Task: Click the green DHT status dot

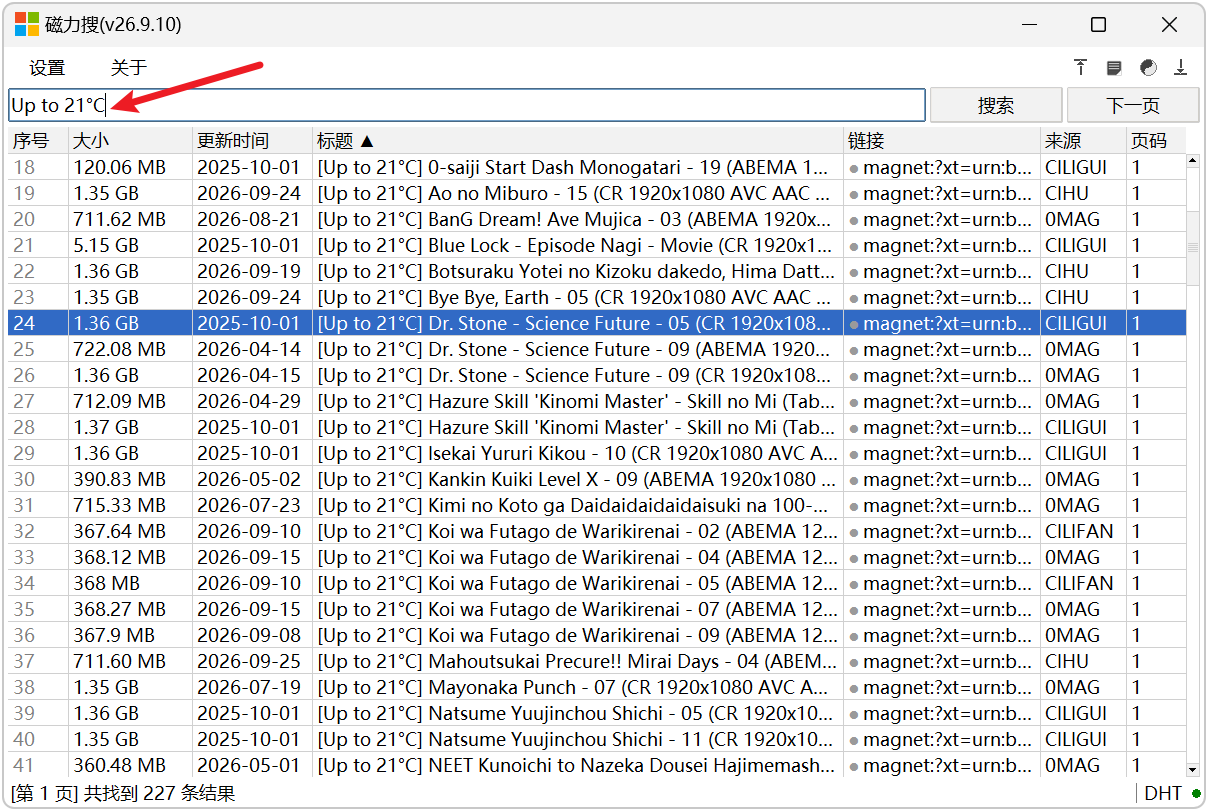Action: 1195,793
